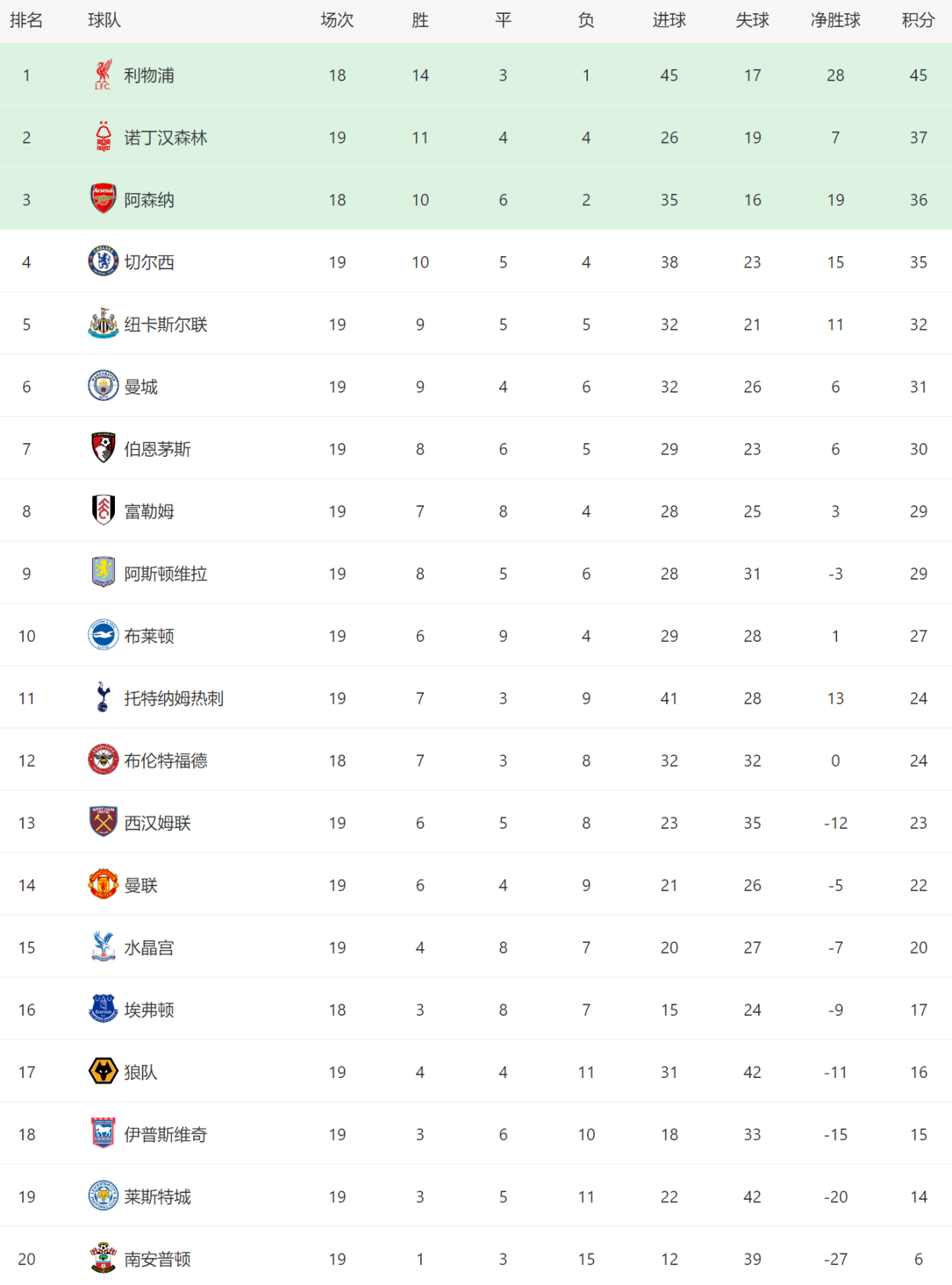Click the Wolves wolf-head badge
This screenshot has height=1285, width=952.
pos(103,1072)
